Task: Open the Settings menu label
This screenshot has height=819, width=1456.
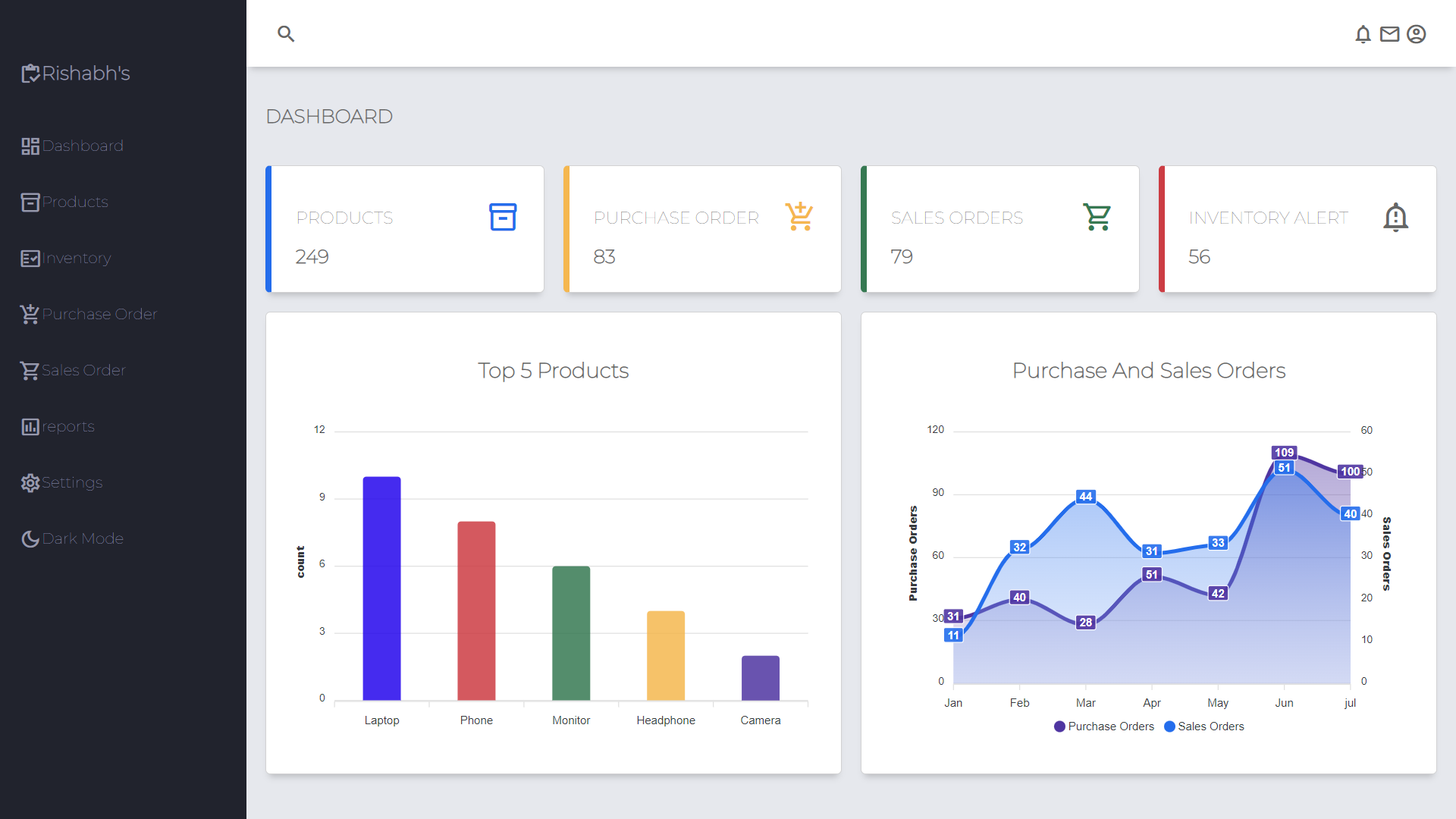Action: click(x=72, y=482)
